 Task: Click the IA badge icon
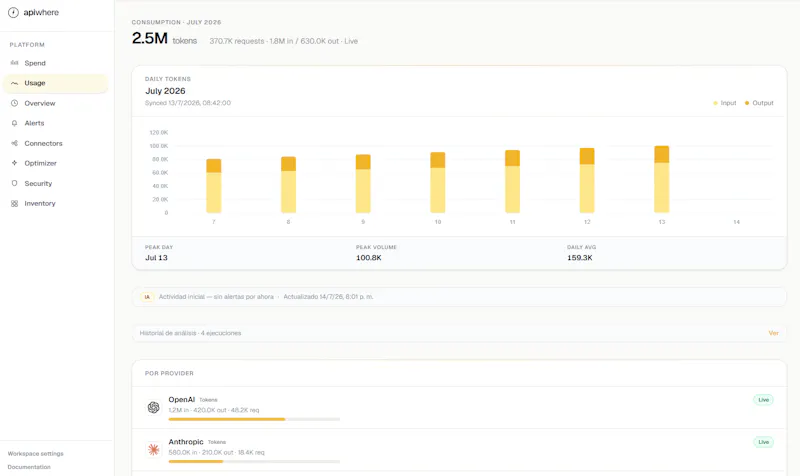point(147,297)
